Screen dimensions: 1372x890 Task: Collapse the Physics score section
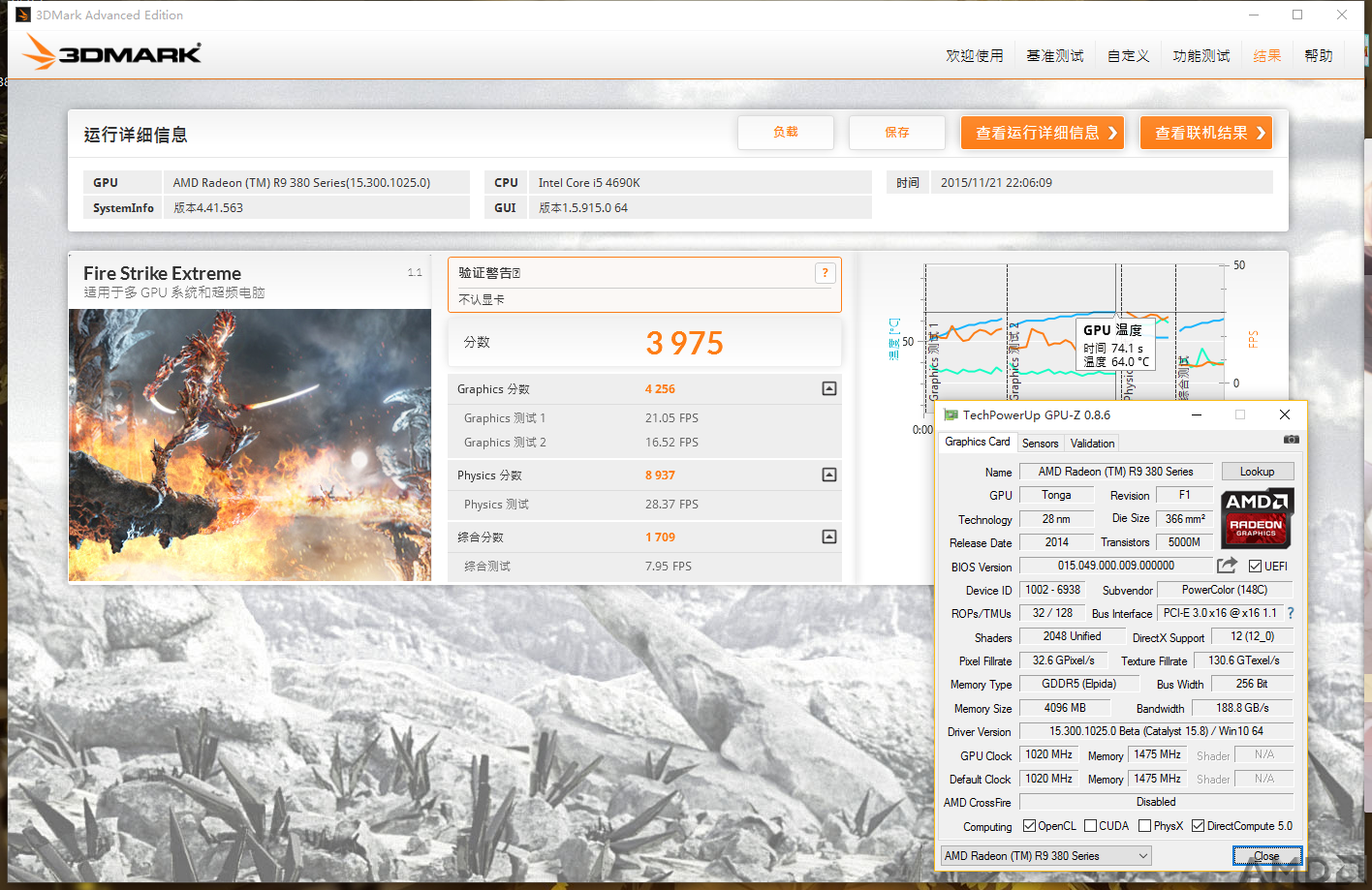point(829,475)
